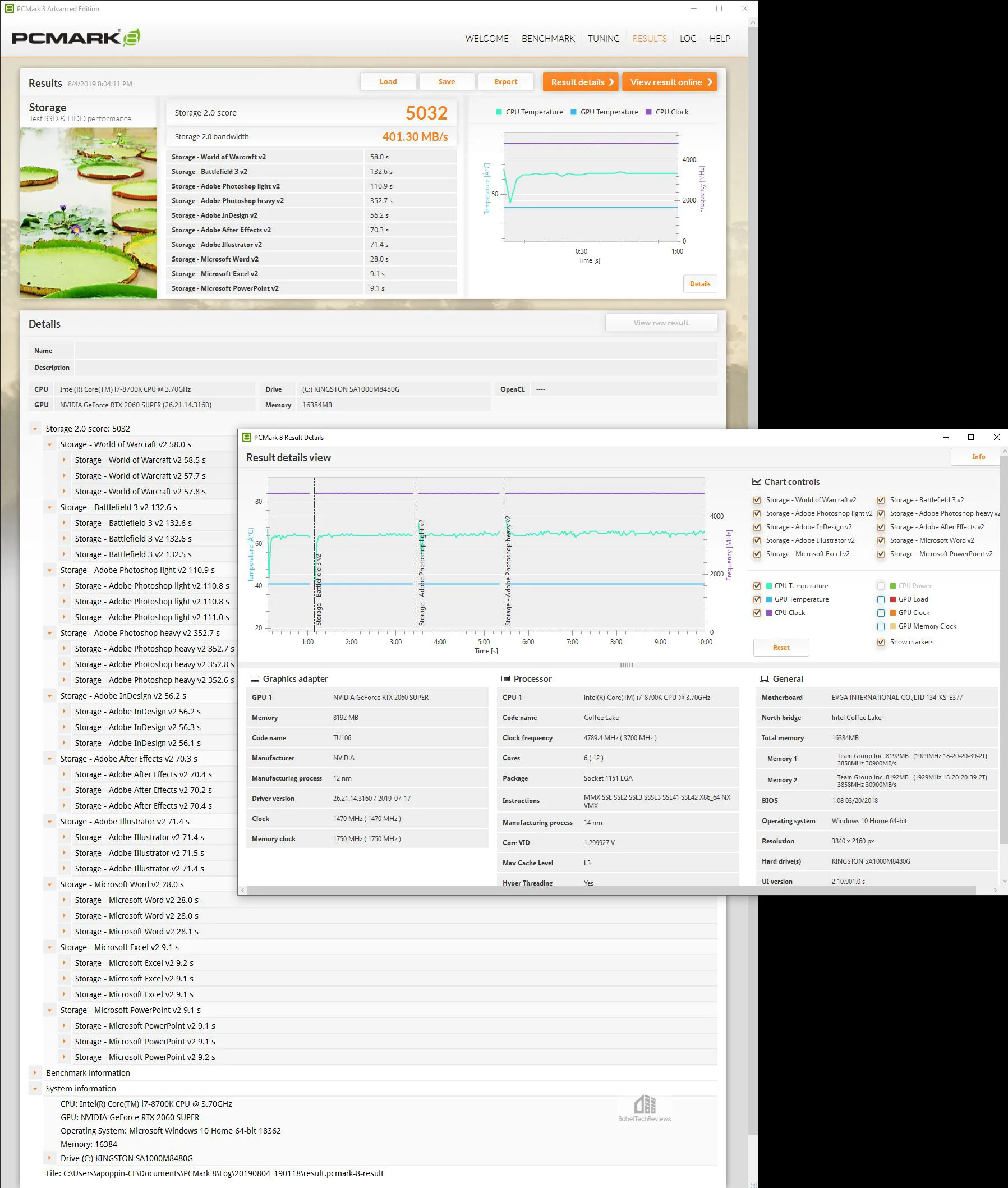
Task: Switch to the RESULTS tab
Action: click(x=650, y=38)
